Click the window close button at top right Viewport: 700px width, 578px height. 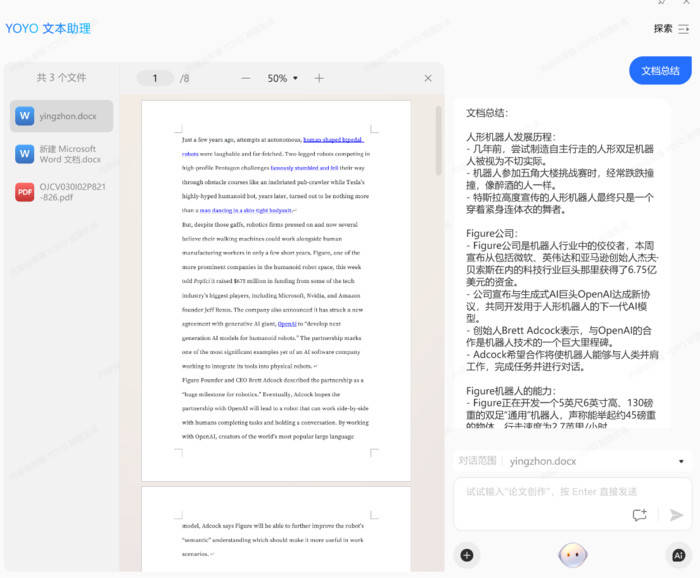[x=686, y=2]
